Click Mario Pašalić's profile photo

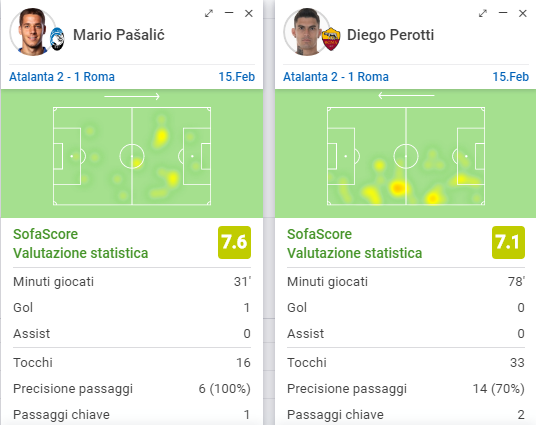pos(32,32)
